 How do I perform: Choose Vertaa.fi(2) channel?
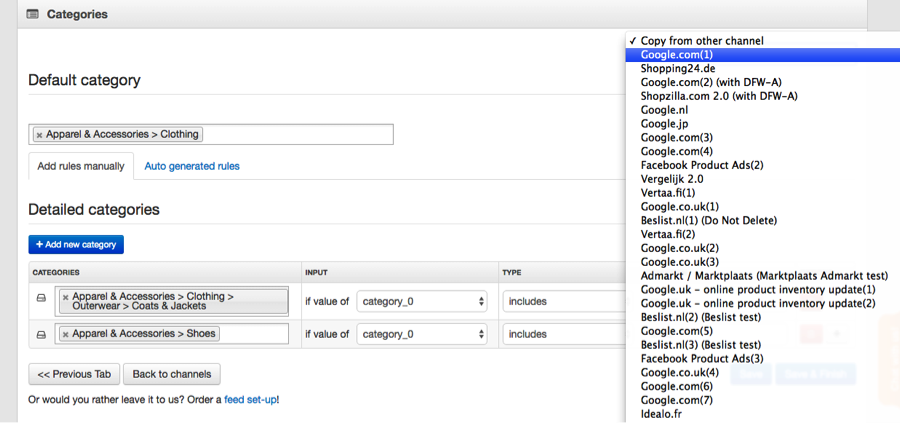[762, 234]
